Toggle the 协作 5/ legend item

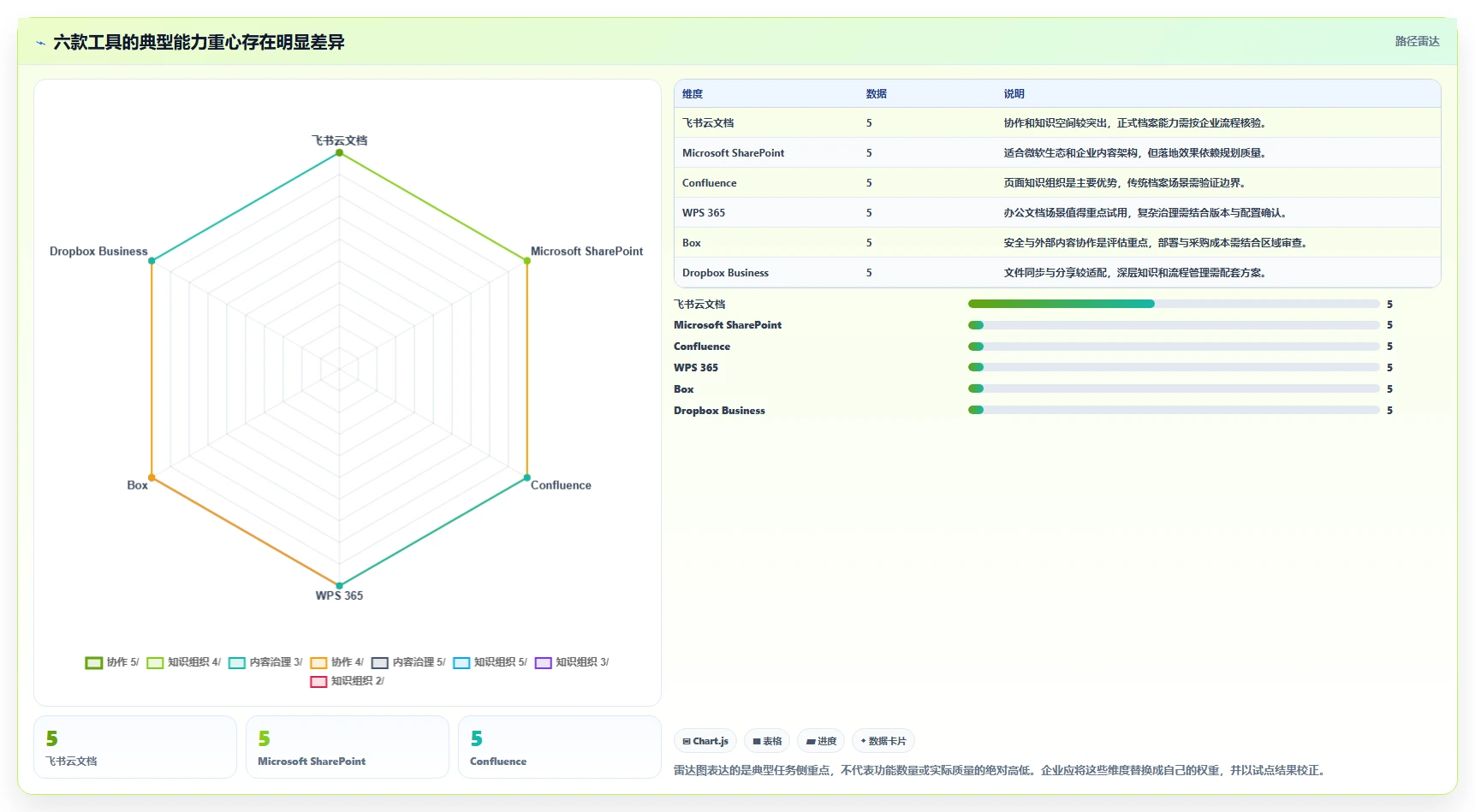click(112, 662)
